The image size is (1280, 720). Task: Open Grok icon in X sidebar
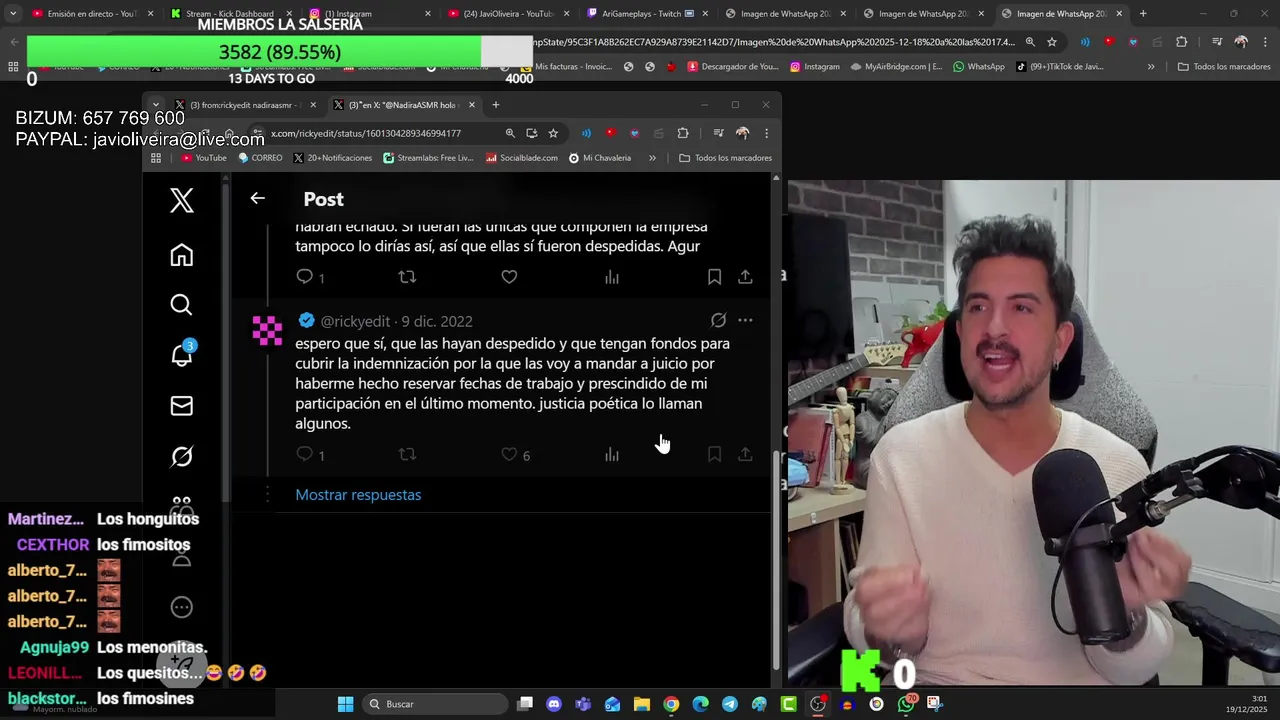tap(181, 457)
